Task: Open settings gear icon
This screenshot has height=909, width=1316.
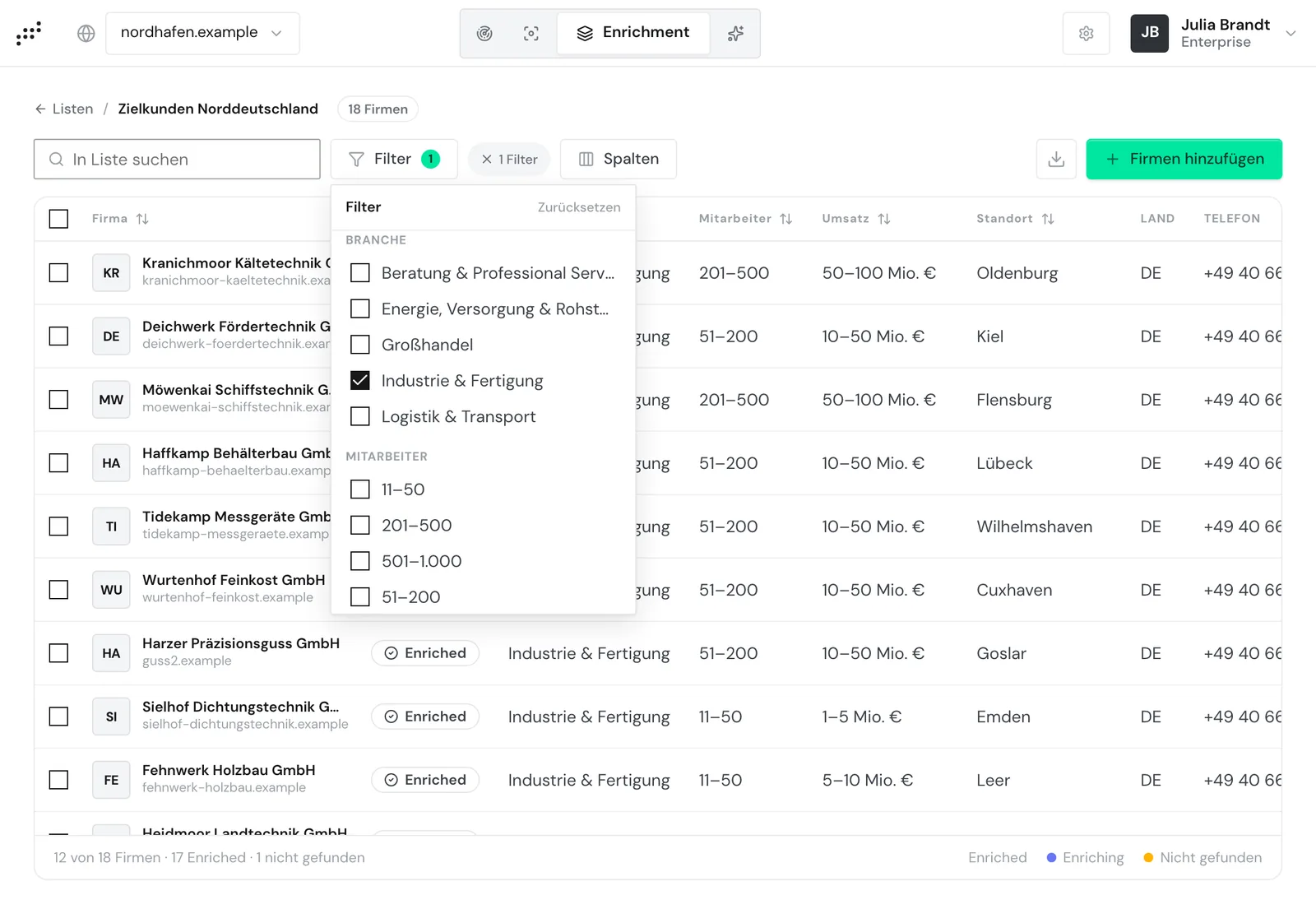Action: pyautogui.click(x=1086, y=33)
